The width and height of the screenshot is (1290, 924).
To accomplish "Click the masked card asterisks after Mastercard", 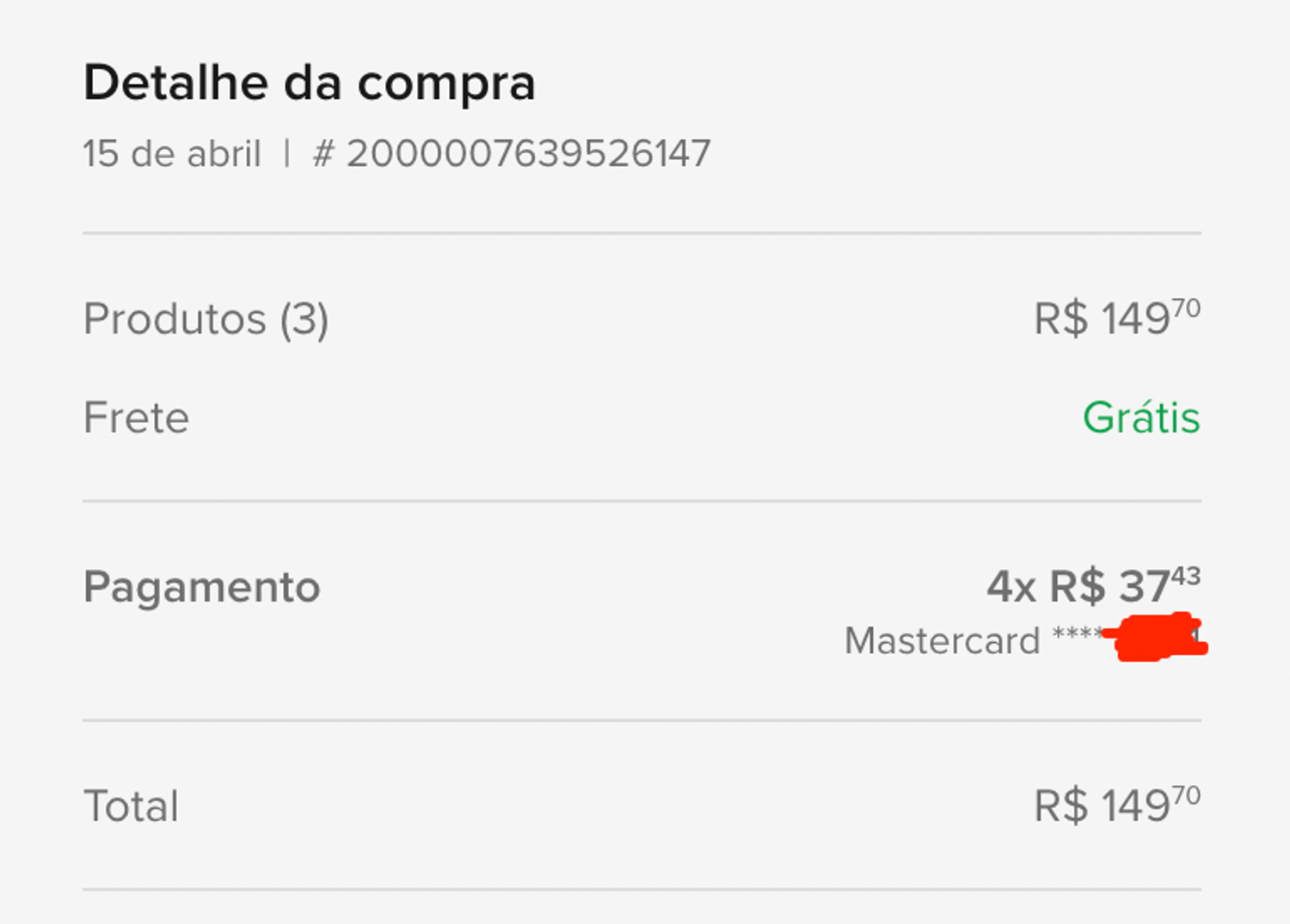I will 1075,635.
